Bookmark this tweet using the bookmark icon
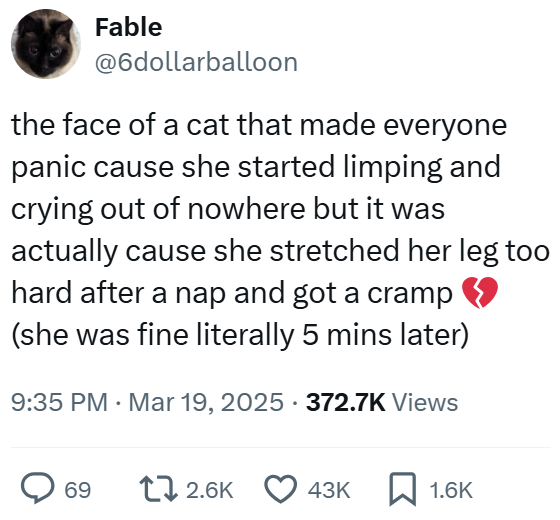The height and width of the screenshot is (520, 560). [x=402, y=489]
